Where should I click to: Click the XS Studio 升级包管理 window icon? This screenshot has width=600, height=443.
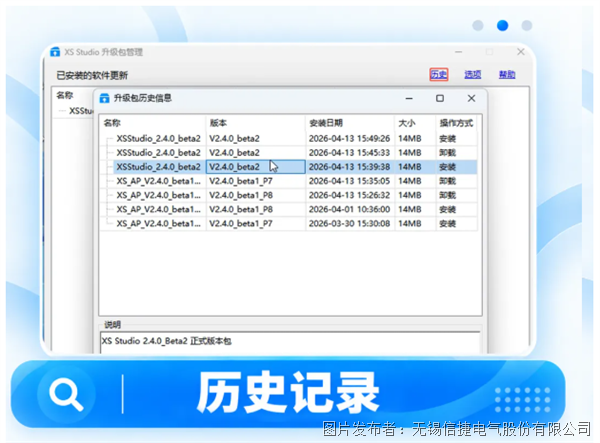tap(55, 52)
